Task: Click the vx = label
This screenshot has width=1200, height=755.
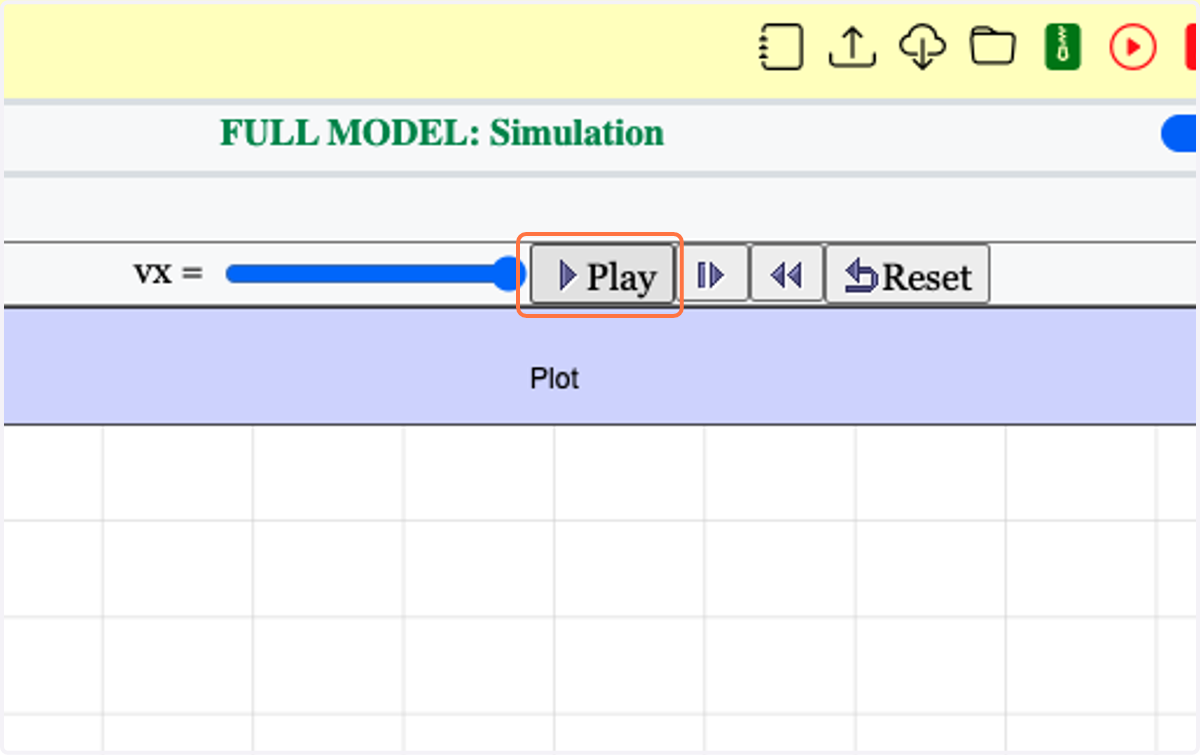Action: click(x=168, y=272)
